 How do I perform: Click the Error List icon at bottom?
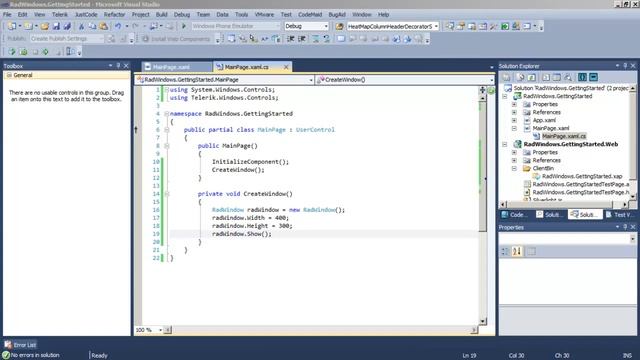click(8, 345)
